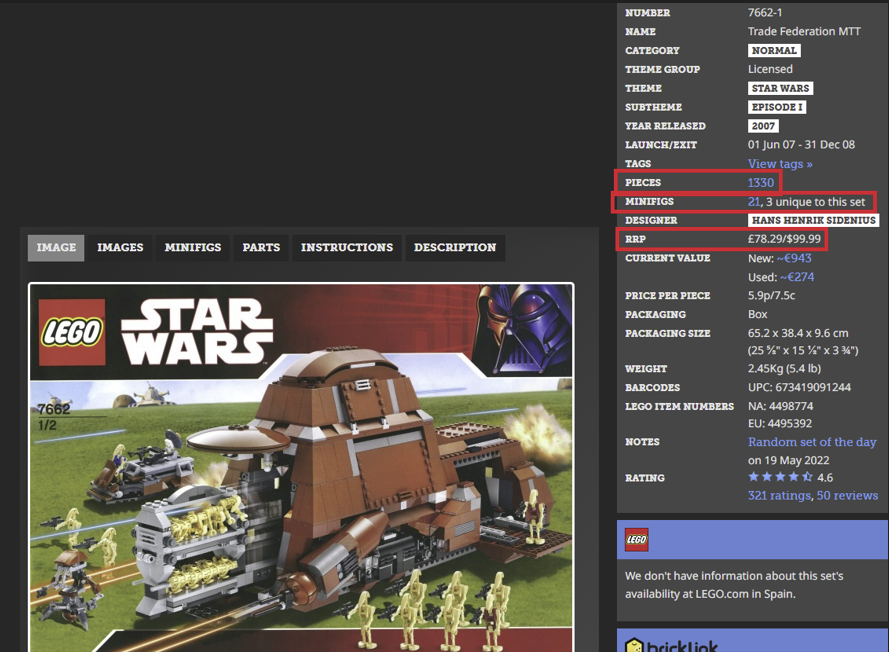This screenshot has height=652, width=889.
Task: Open the EPISODE I subtheme tag
Action: (777, 107)
